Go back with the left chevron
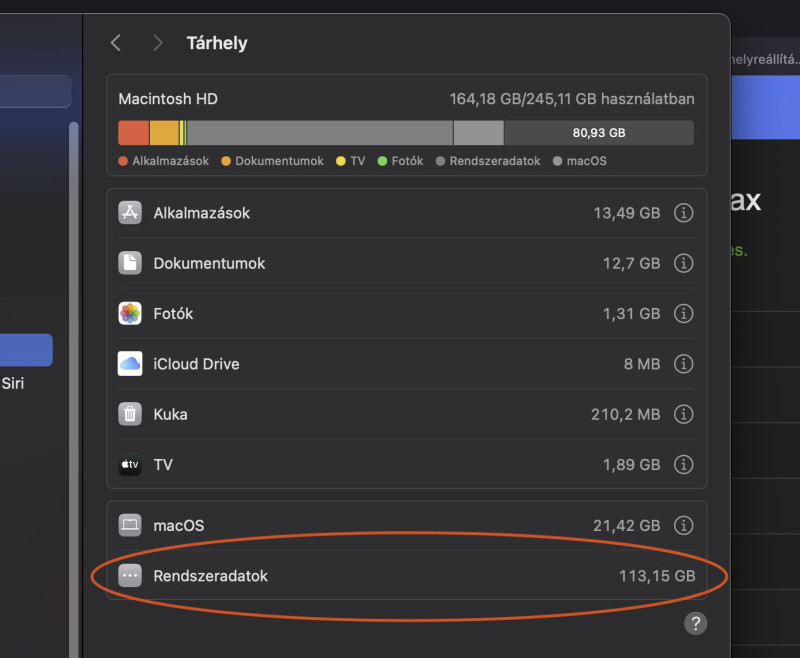This screenshot has height=658, width=800. (116, 43)
